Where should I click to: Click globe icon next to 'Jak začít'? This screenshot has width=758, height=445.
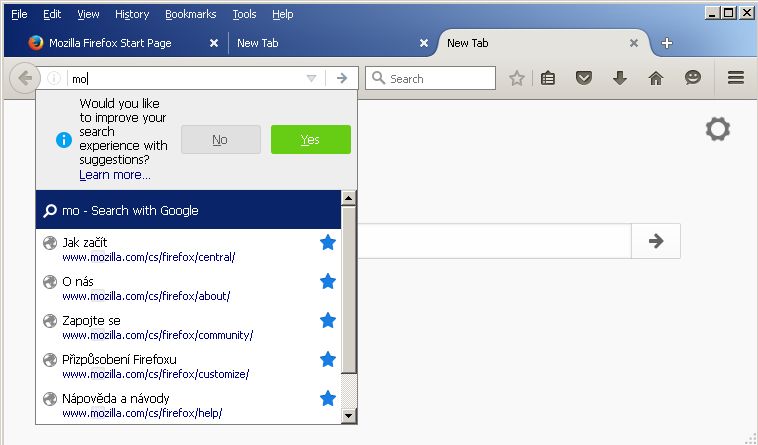[x=50, y=243]
